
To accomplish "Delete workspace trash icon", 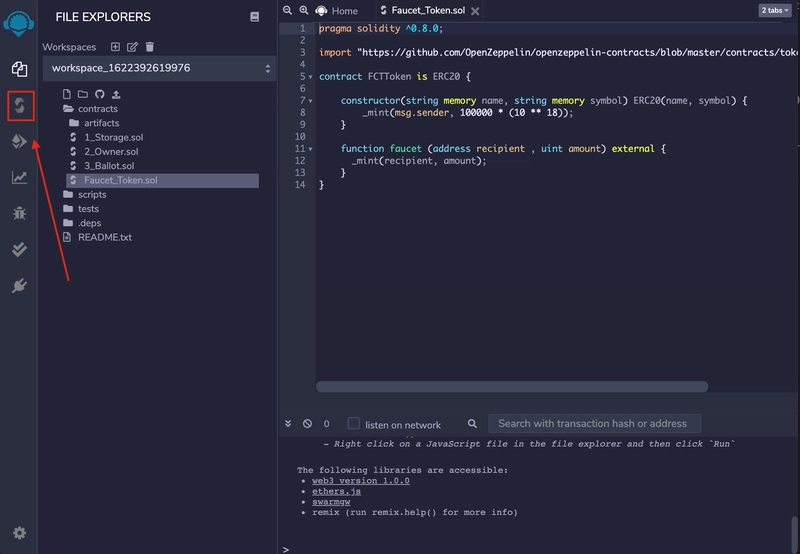I will click(x=149, y=47).
